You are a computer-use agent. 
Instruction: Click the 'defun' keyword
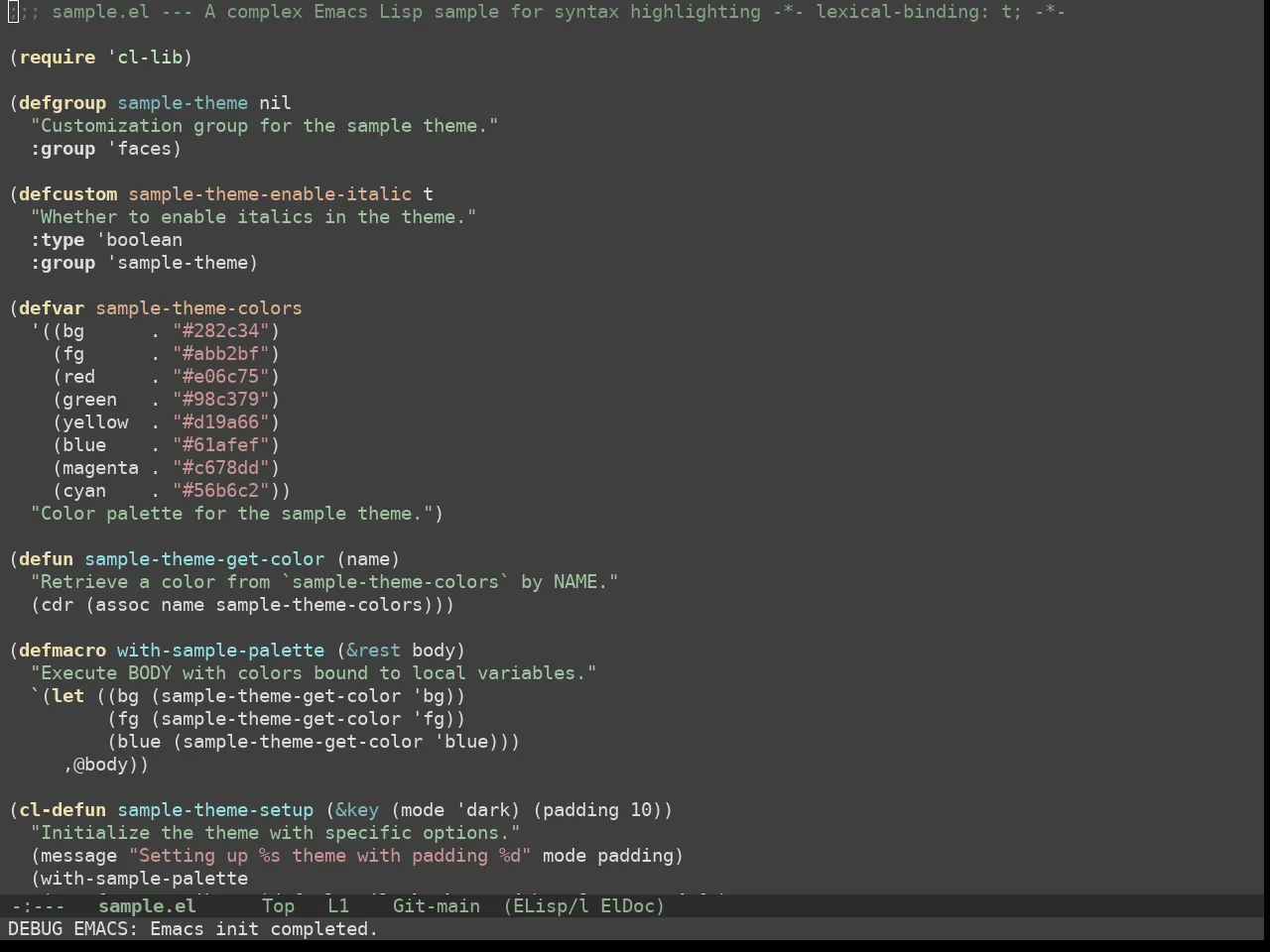[46, 559]
